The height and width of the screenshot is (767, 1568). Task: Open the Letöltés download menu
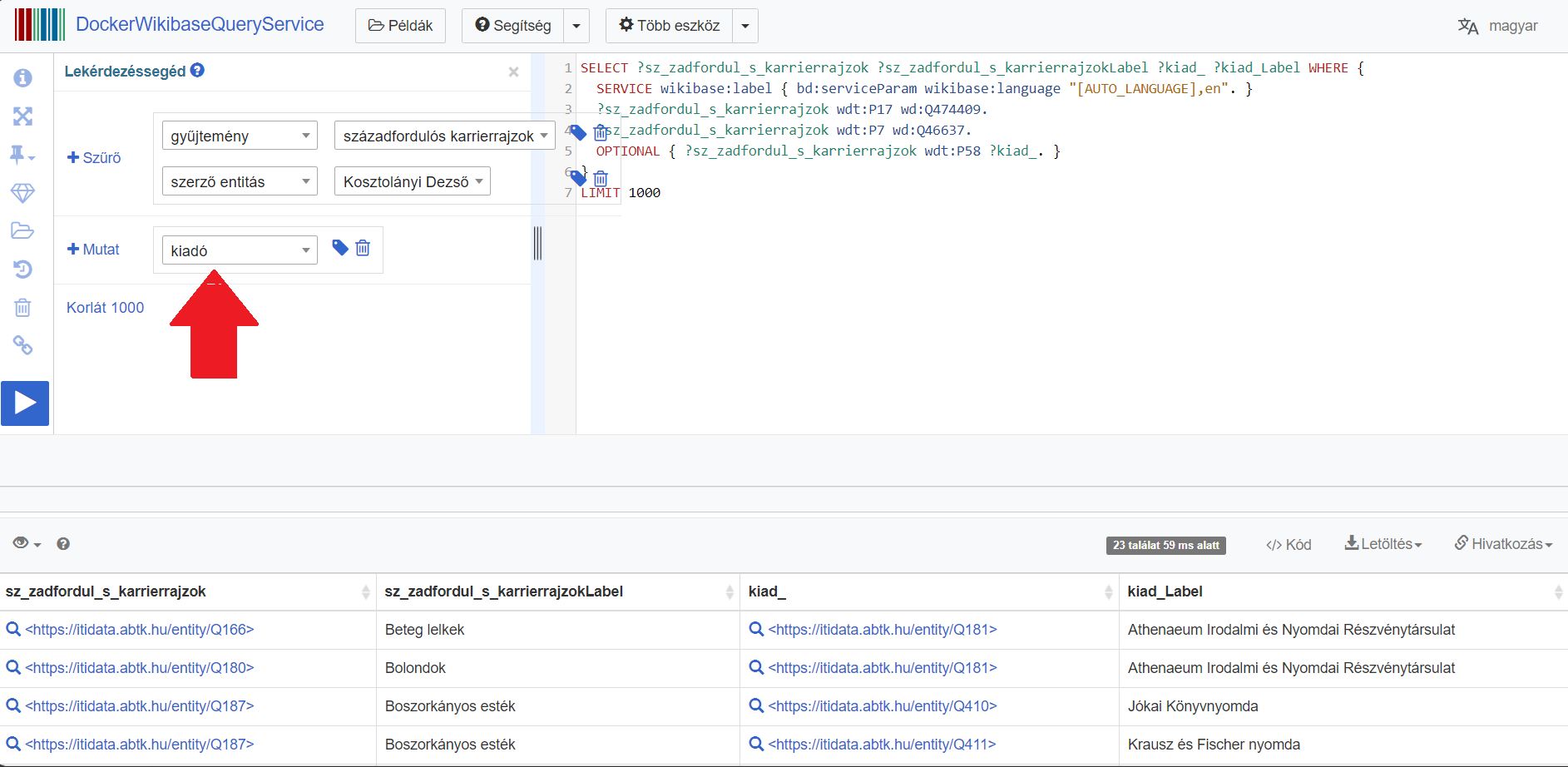1383,544
